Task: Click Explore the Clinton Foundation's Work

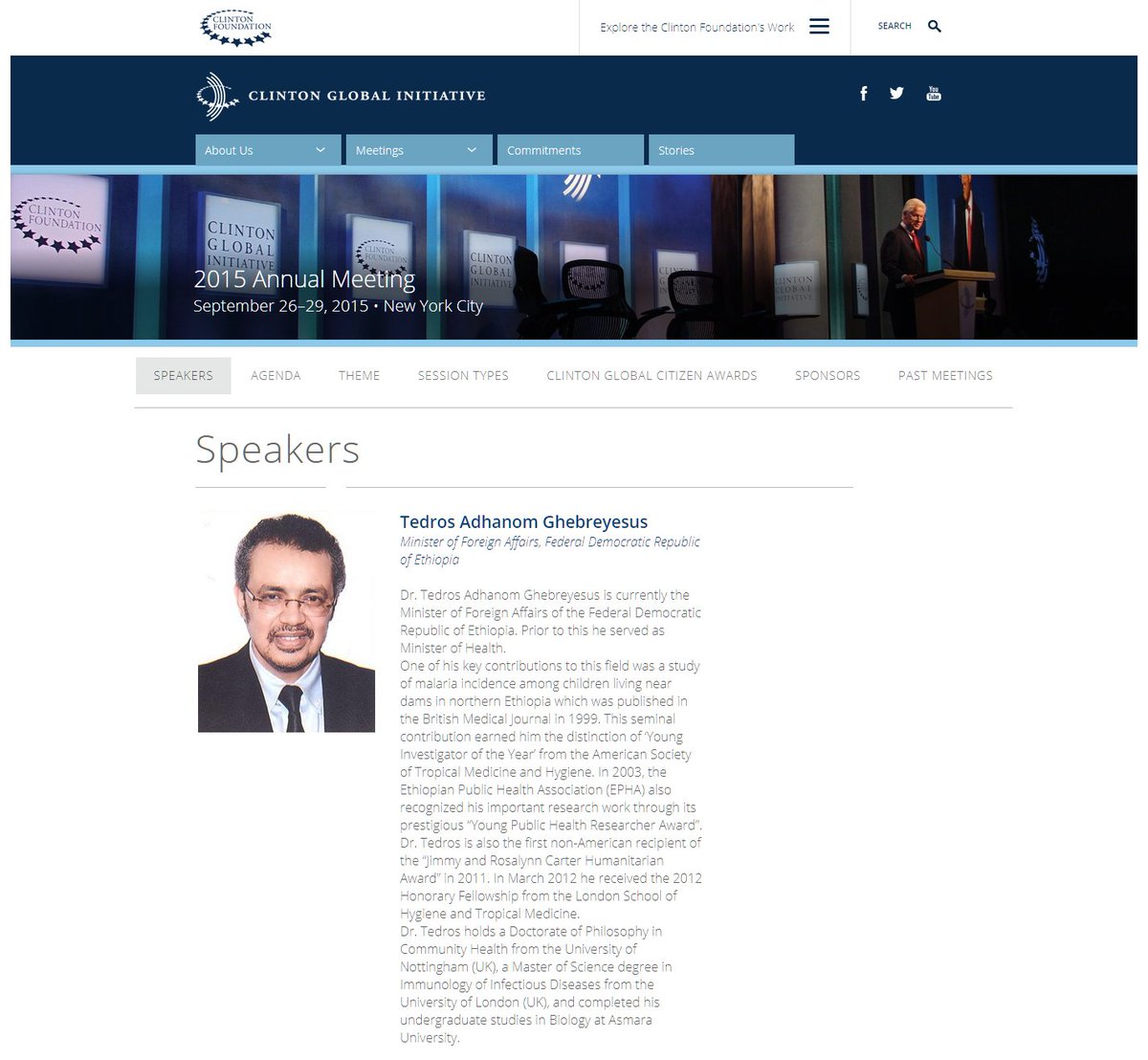Action: [x=697, y=28]
